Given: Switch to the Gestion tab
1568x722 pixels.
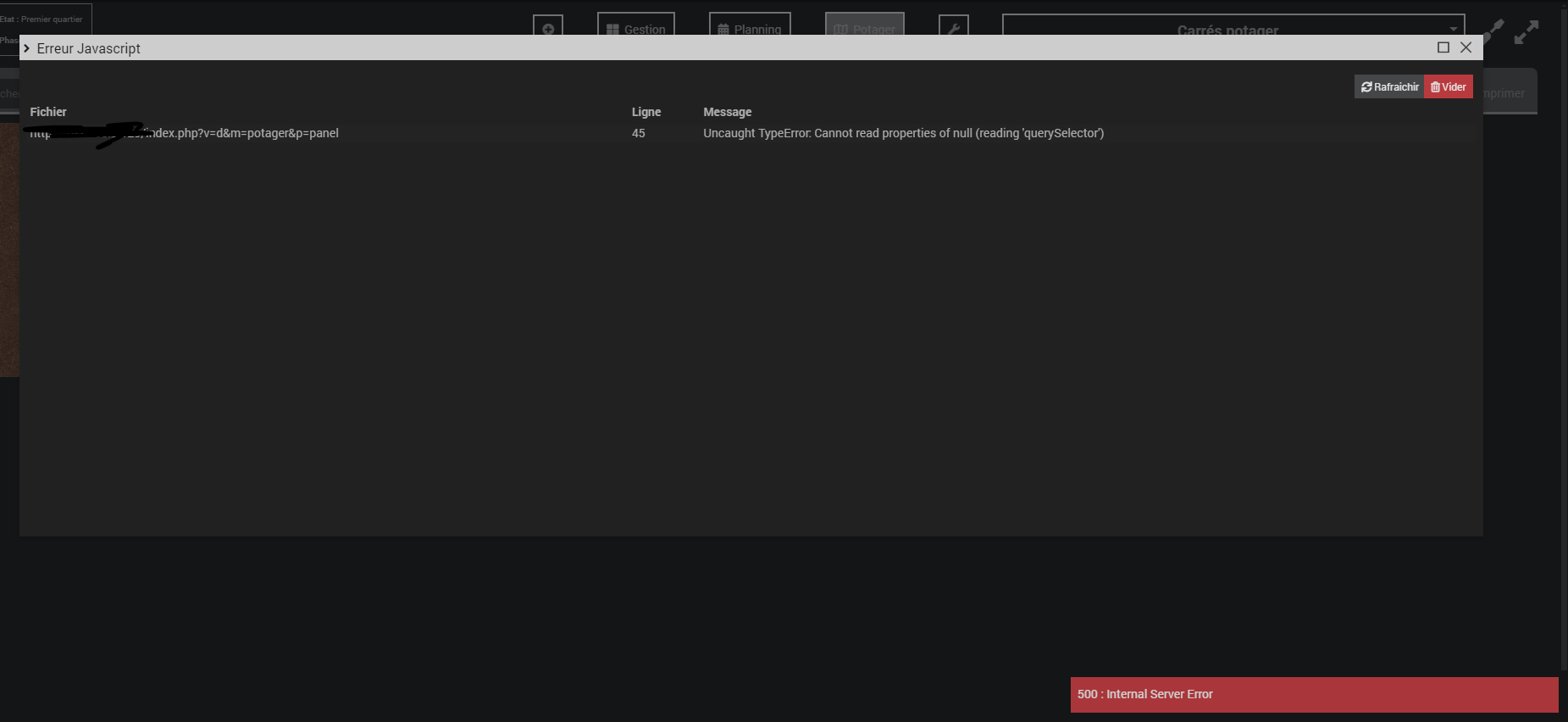Looking at the screenshot, I should coord(636,25).
